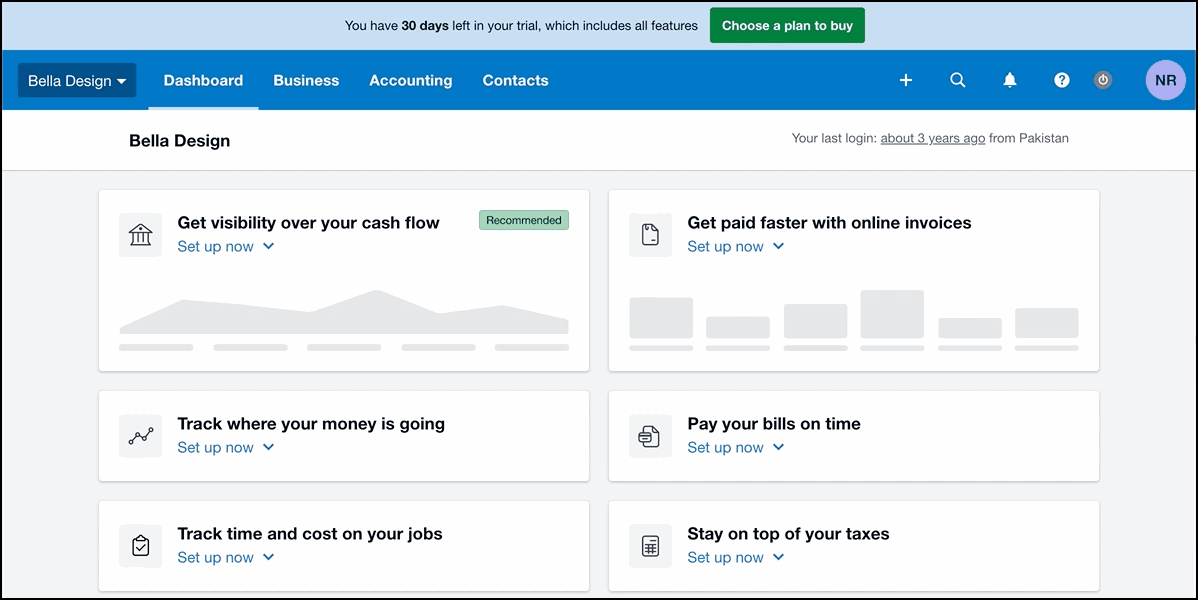Viewport: 1198px width, 600px height.
Task: Expand Set up now under cash flow
Action: pos(225,247)
